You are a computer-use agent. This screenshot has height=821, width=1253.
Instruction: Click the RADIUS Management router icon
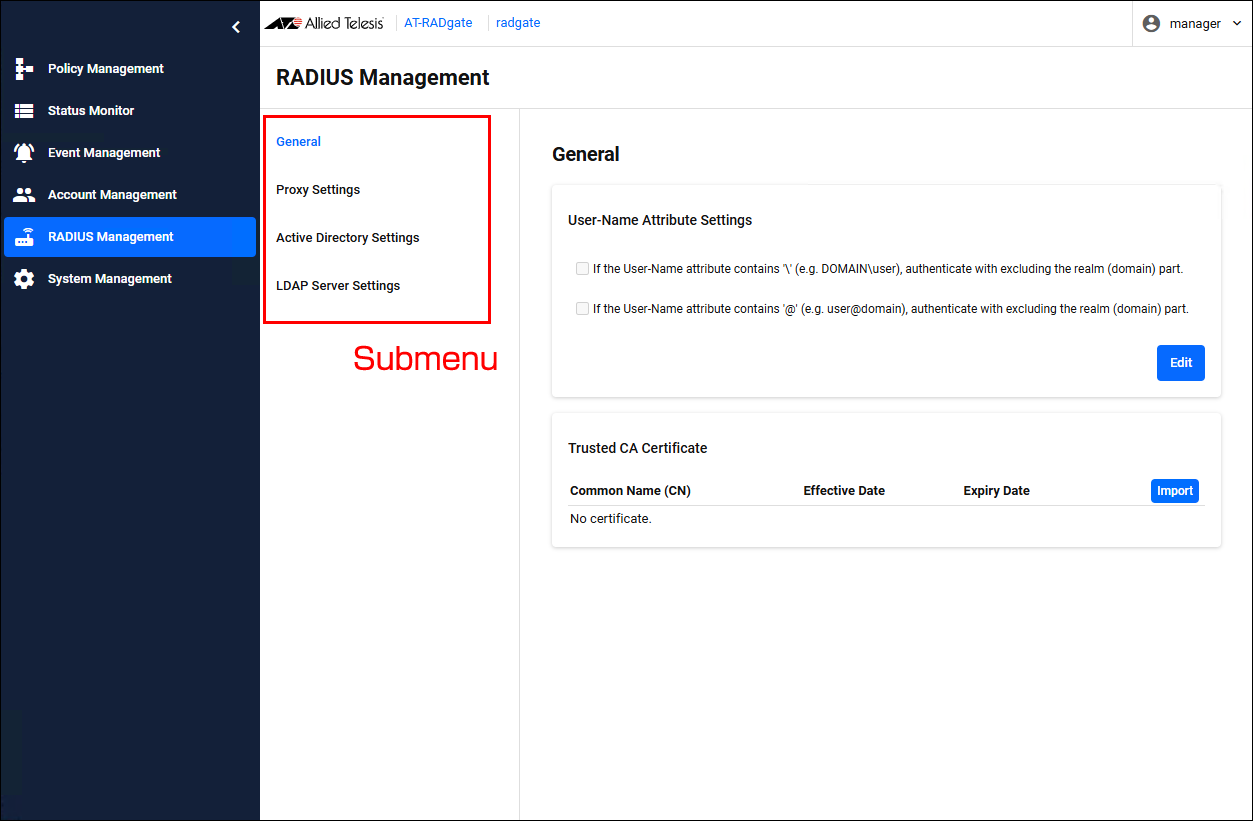(x=24, y=237)
